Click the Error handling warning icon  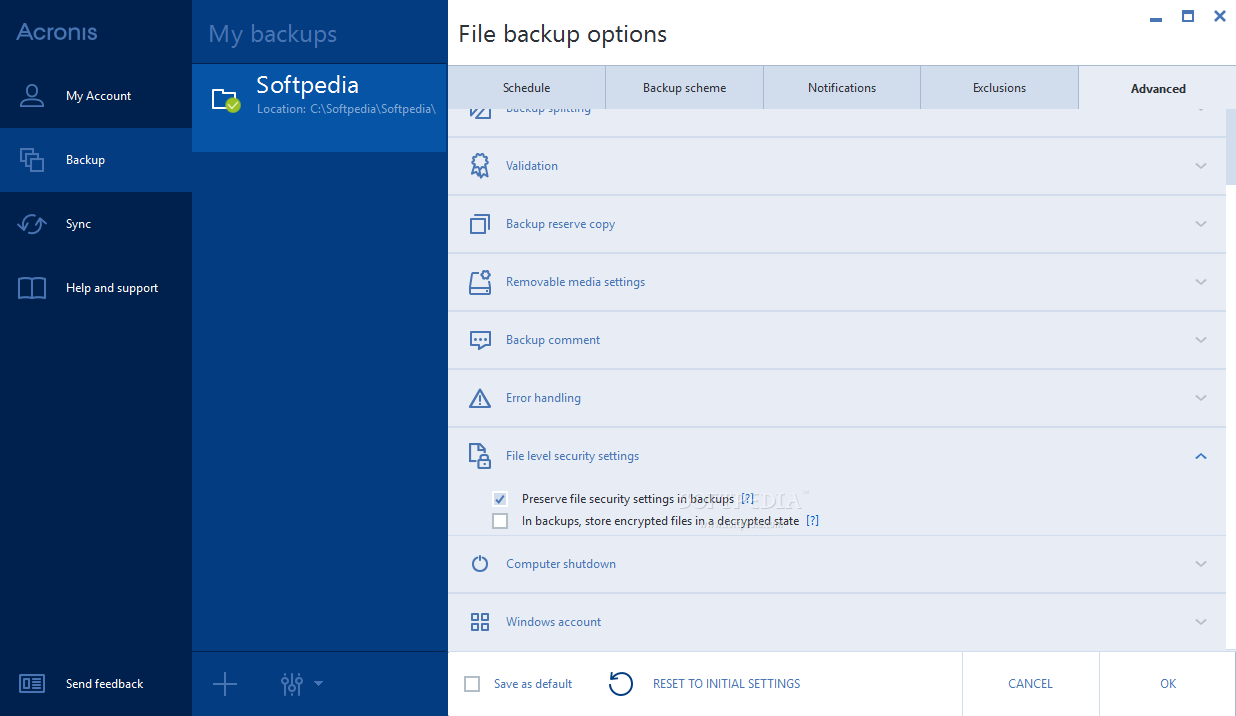(x=480, y=398)
